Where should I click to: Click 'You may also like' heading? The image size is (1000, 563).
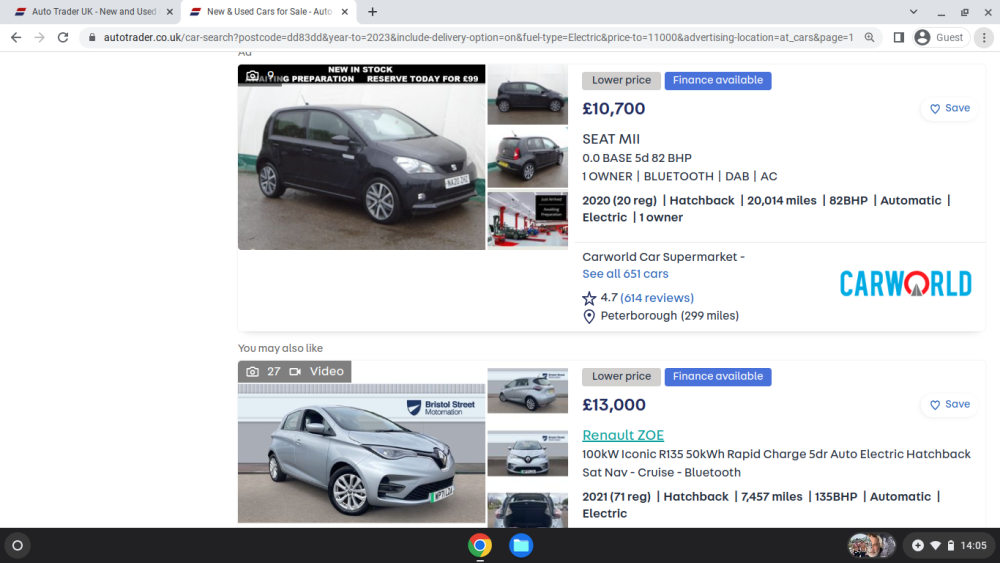click(x=280, y=348)
